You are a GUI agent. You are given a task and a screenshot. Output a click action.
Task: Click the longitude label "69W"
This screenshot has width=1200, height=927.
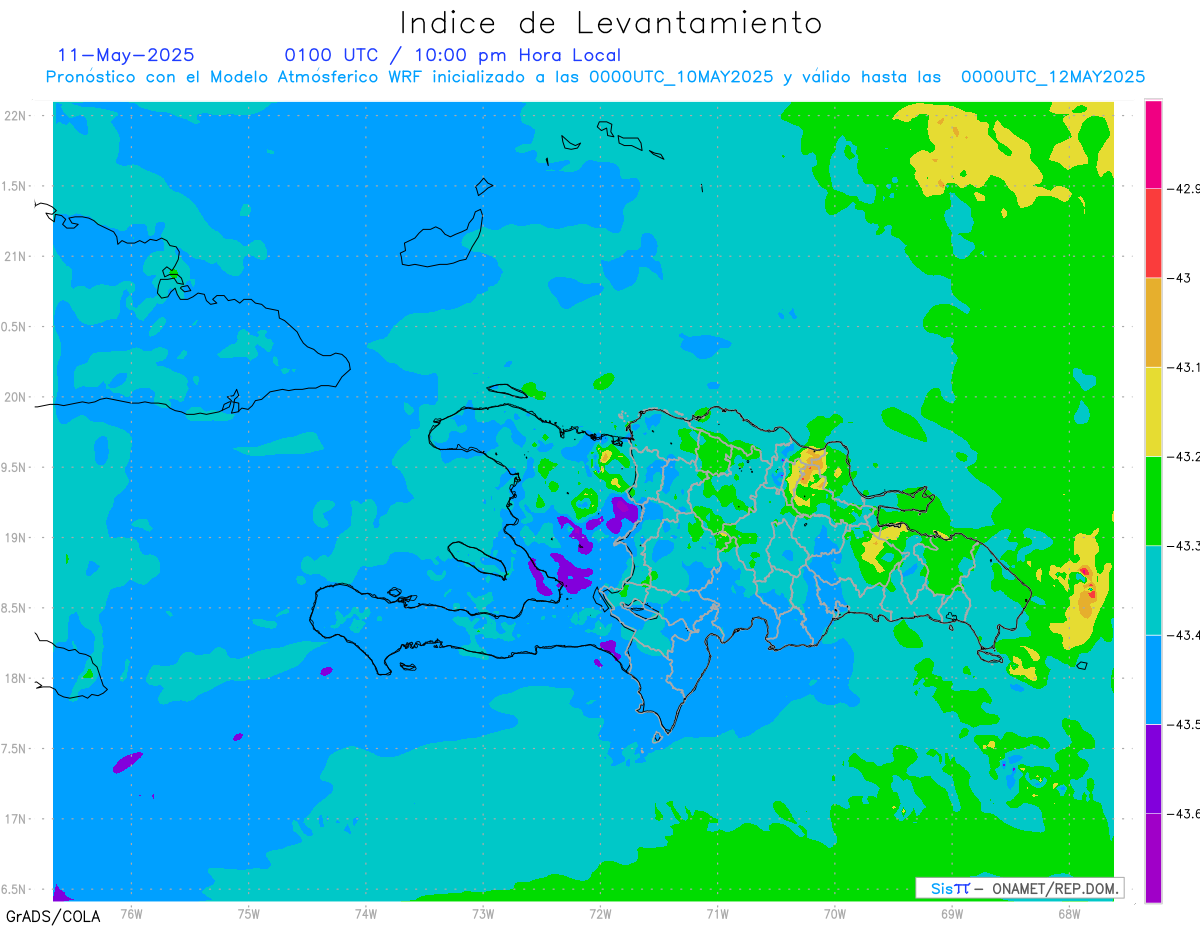(x=951, y=914)
